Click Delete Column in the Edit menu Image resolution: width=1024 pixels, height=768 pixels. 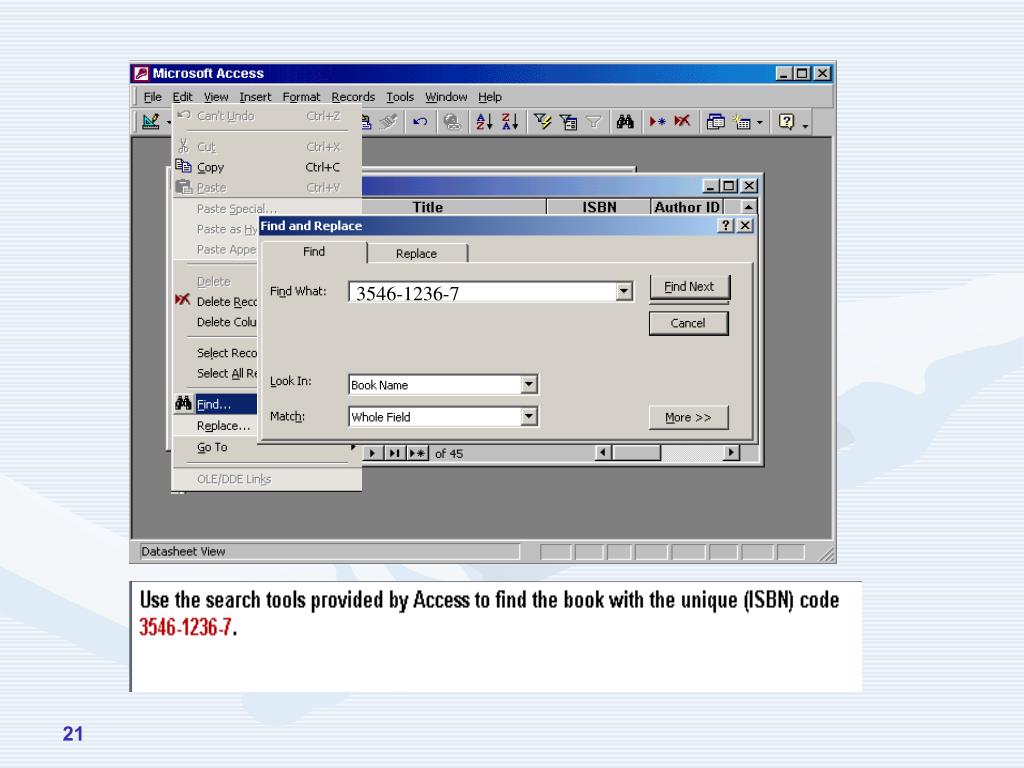pyautogui.click(x=227, y=322)
